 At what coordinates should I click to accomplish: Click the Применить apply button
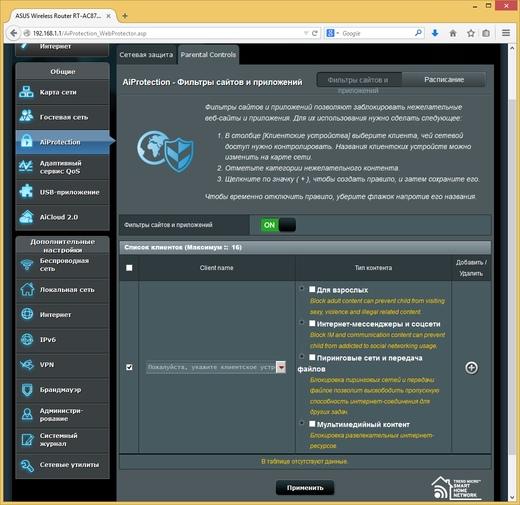tap(305, 488)
